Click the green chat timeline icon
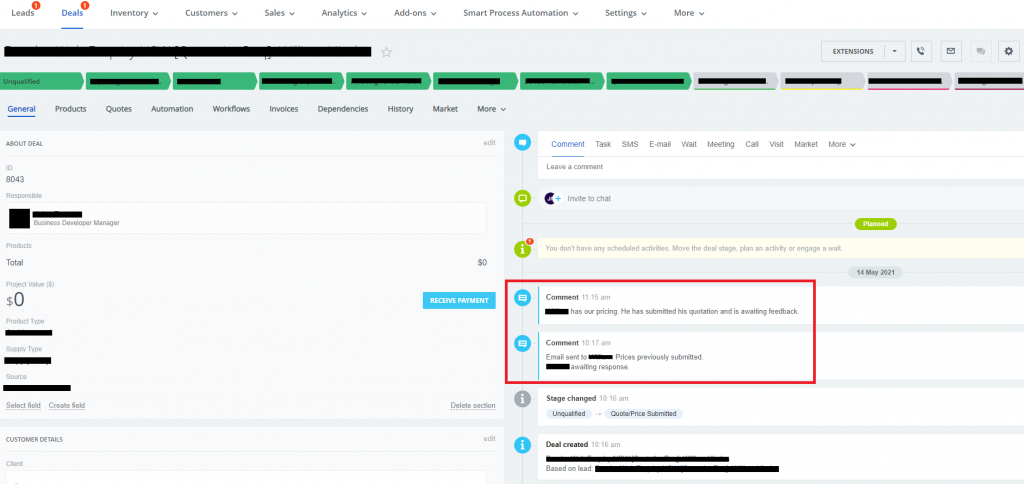The image size is (1024, 484). pyautogui.click(x=521, y=198)
